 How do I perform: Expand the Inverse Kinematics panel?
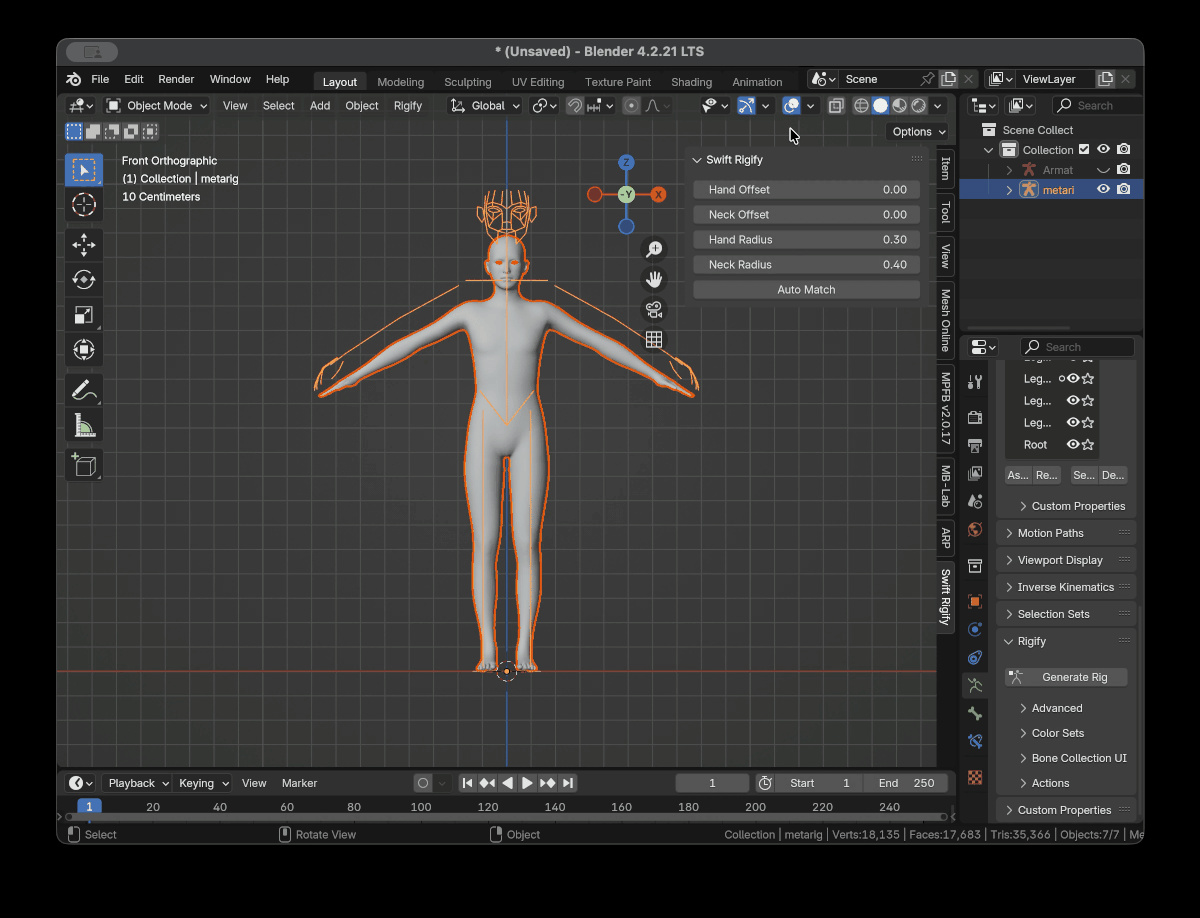point(1066,587)
